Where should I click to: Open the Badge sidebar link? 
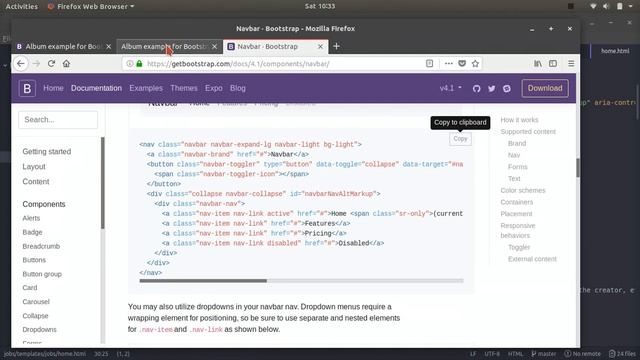coord(32,232)
